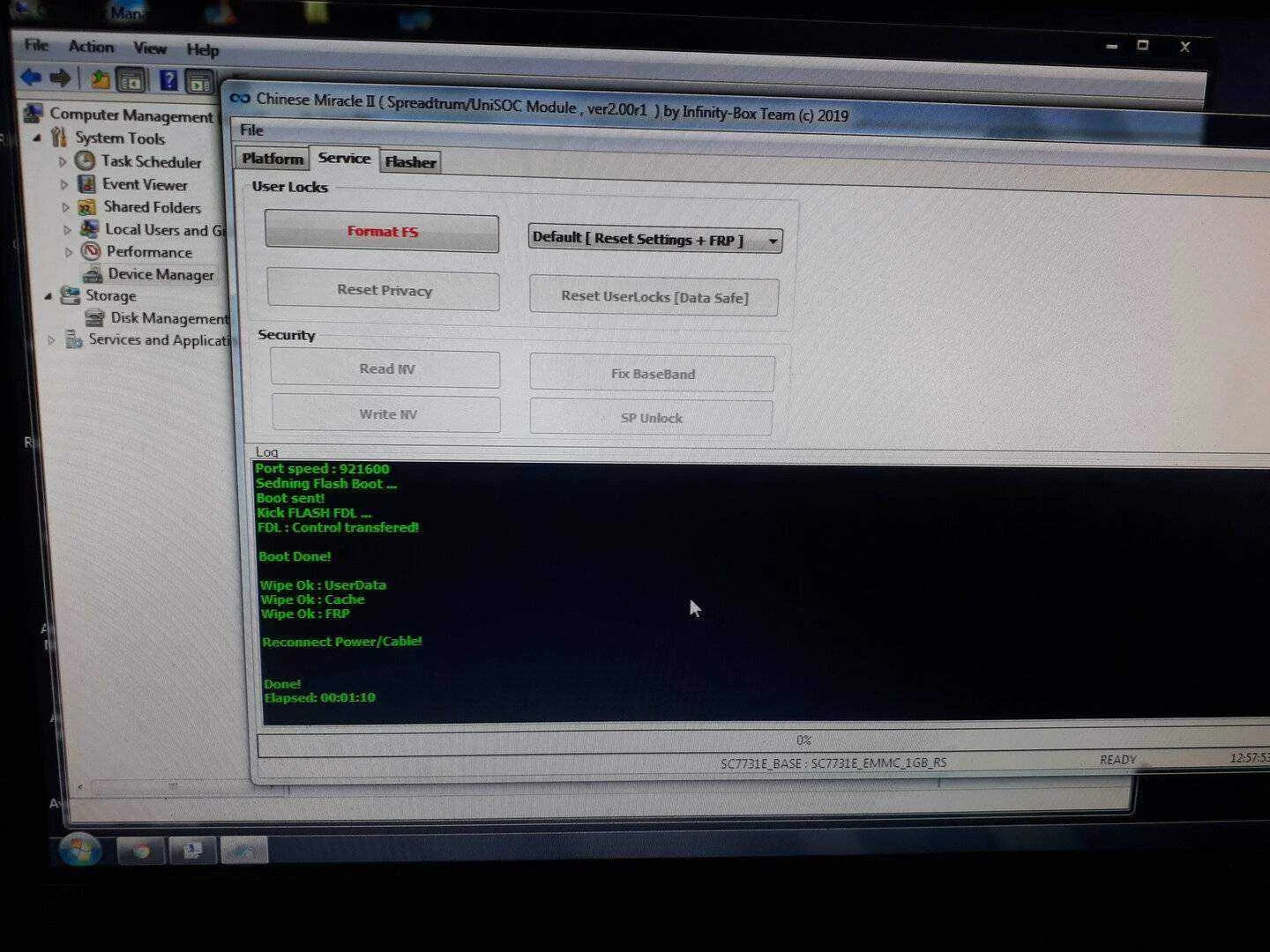Switch to the Platform tab

273,159
